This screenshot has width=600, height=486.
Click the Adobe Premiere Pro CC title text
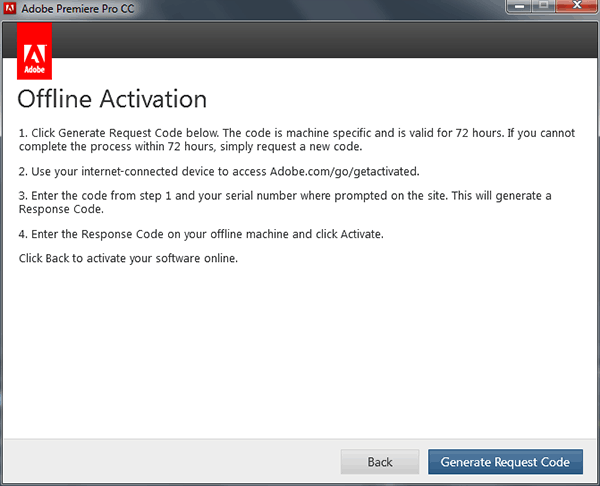(x=78, y=8)
